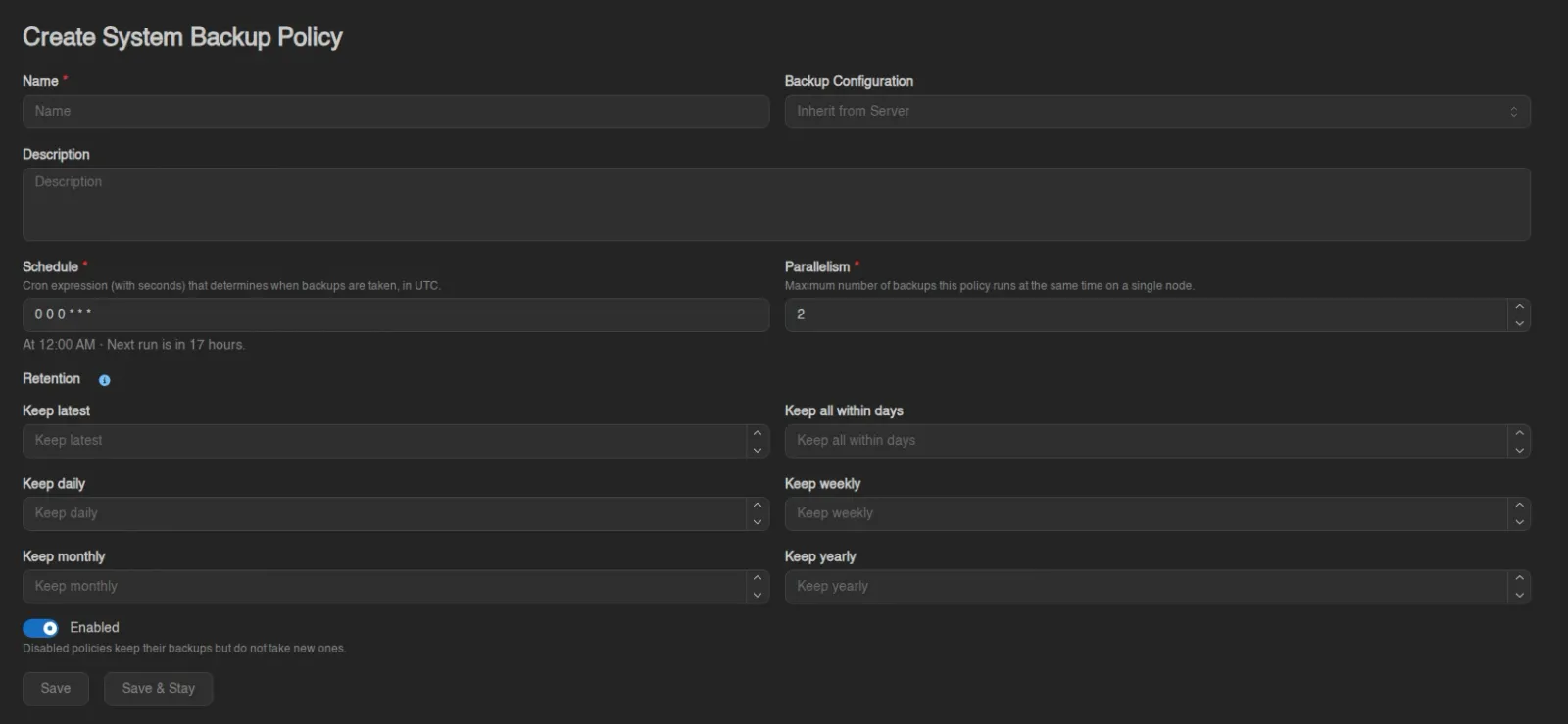Click the Save & Stay button
The width and height of the screenshot is (1568, 724).
click(159, 689)
